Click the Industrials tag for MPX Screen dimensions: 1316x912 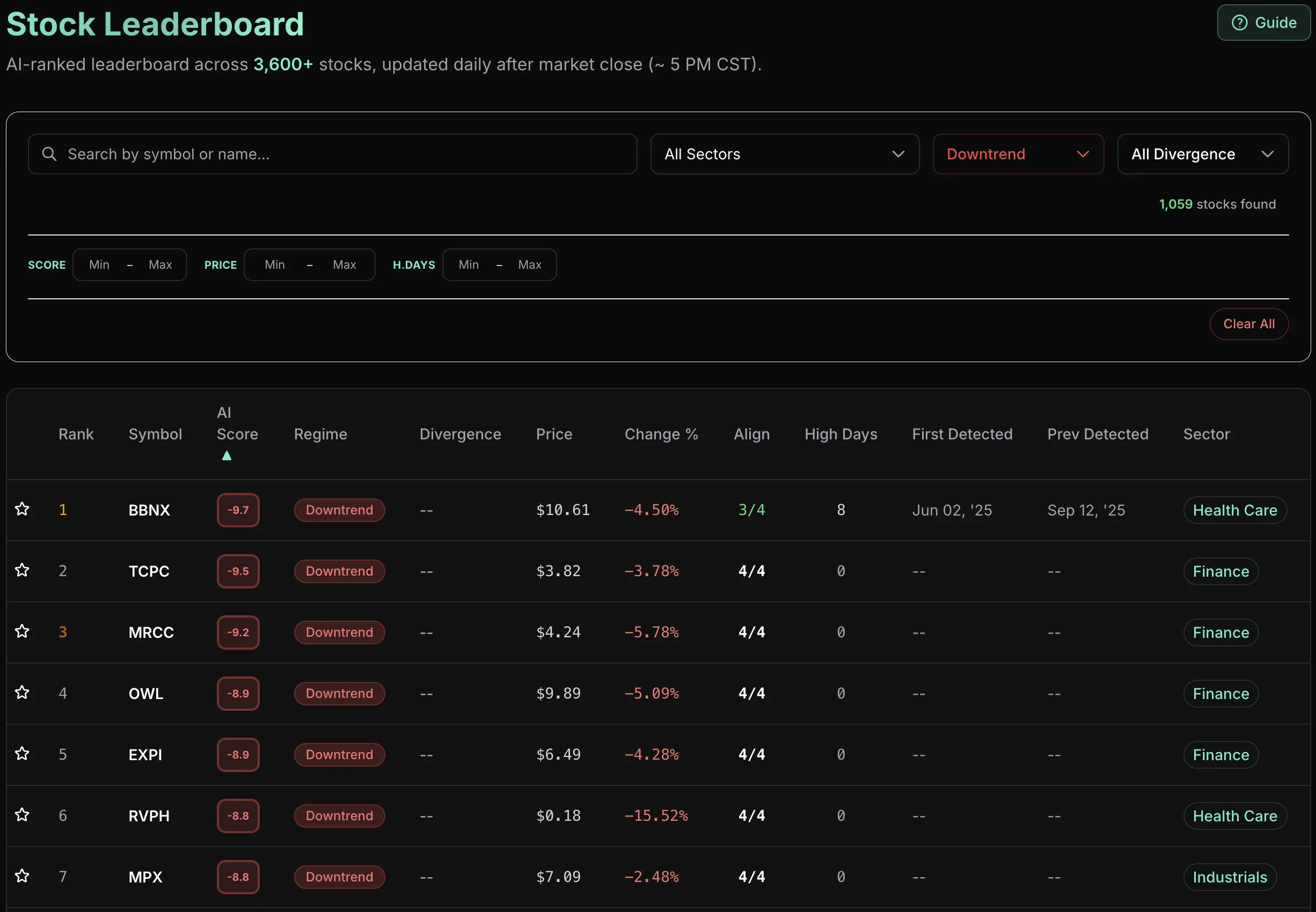tap(1230, 877)
